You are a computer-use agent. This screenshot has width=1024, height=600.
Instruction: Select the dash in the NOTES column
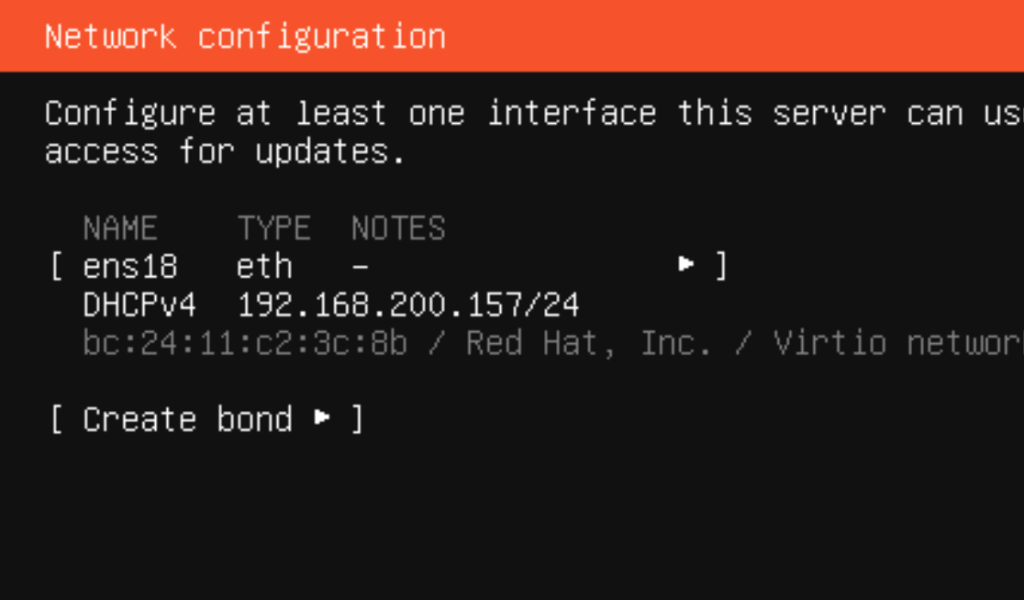point(360,267)
